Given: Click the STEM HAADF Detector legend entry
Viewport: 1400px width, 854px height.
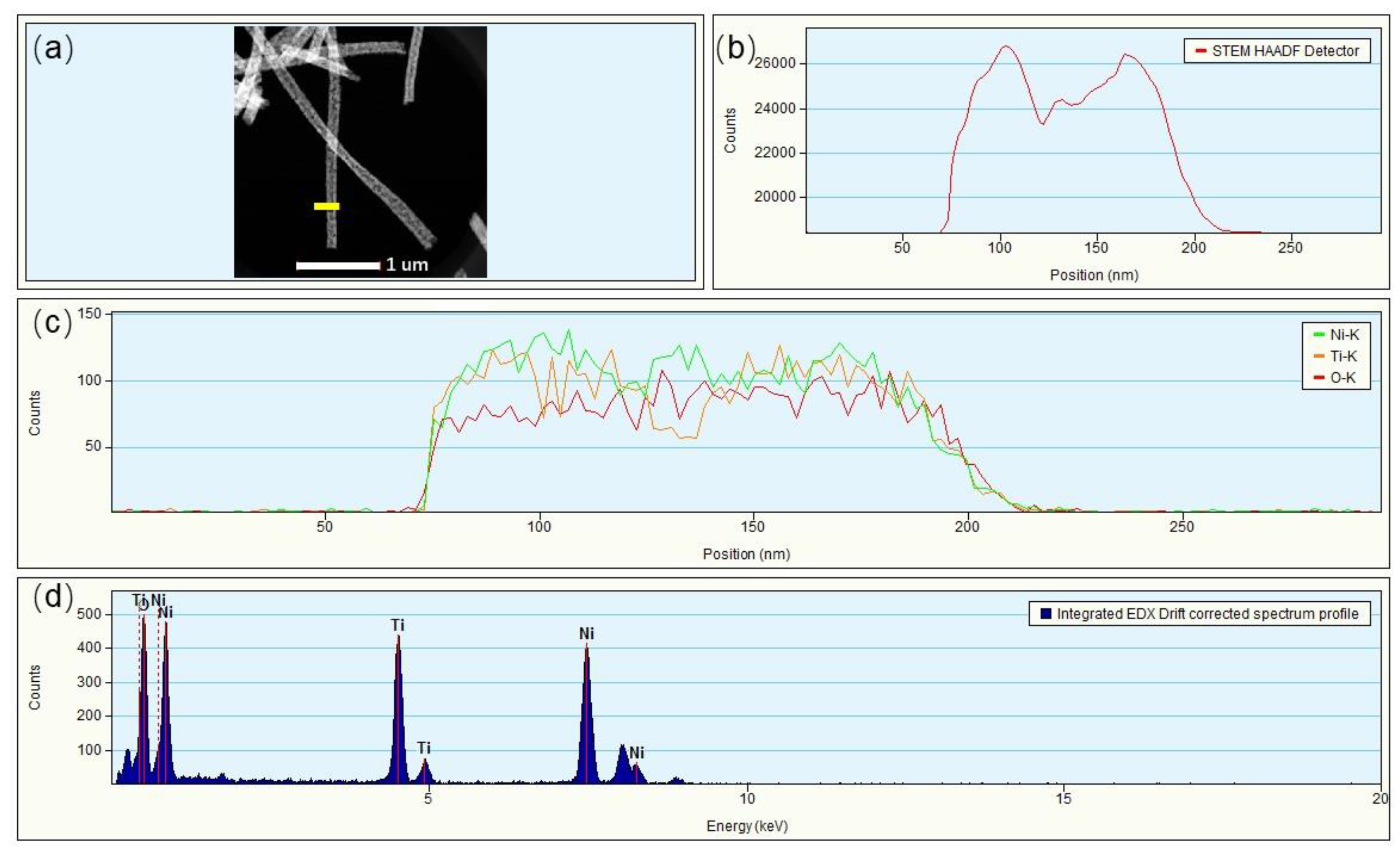Looking at the screenshot, I should (x=1285, y=51).
